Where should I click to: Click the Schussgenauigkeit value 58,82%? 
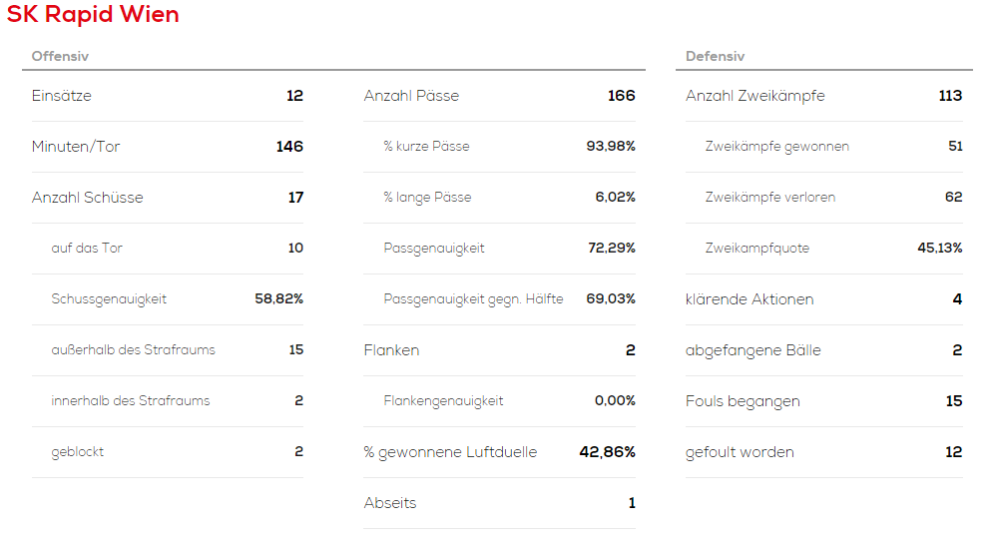tap(279, 299)
